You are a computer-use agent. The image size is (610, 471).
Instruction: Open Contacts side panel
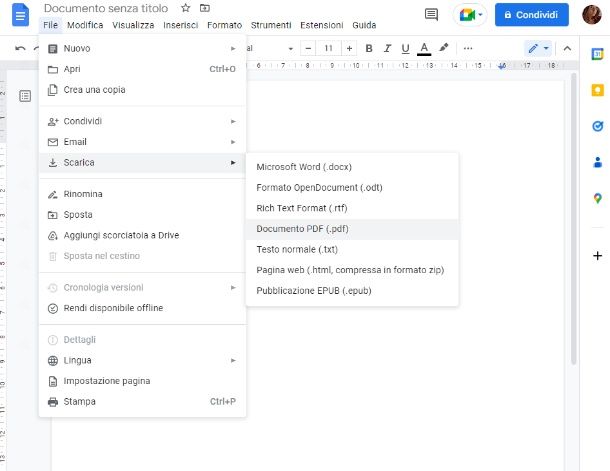tap(598, 162)
